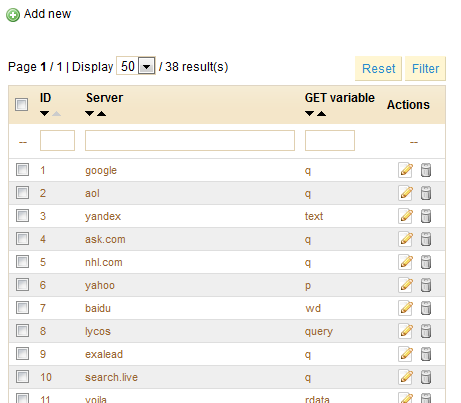Sort Server column ascending
The height and width of the screenshot is (403, 461).
click(101, 114)
